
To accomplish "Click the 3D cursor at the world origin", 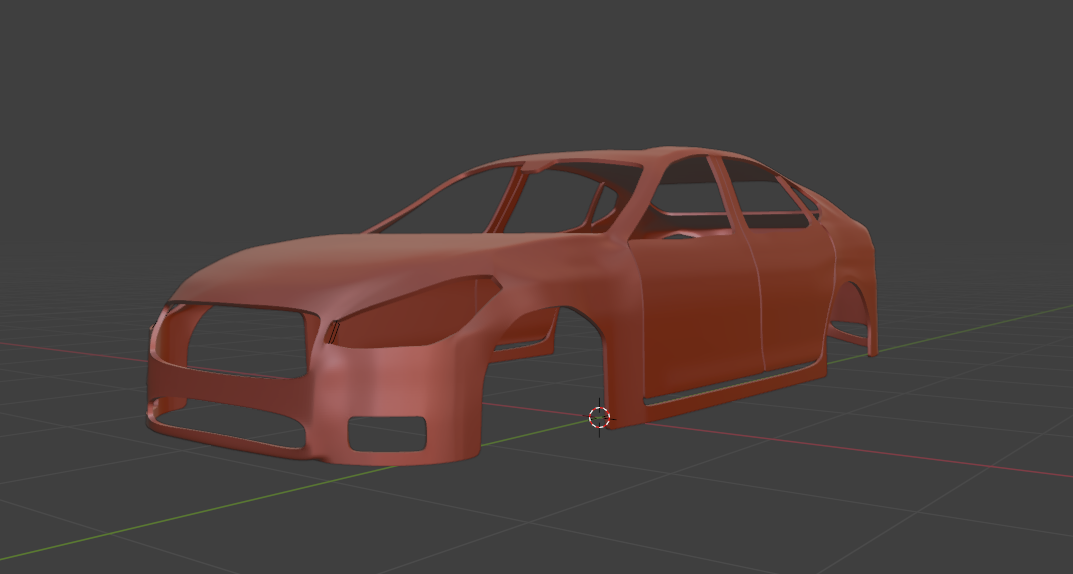I will coord(599,417).
